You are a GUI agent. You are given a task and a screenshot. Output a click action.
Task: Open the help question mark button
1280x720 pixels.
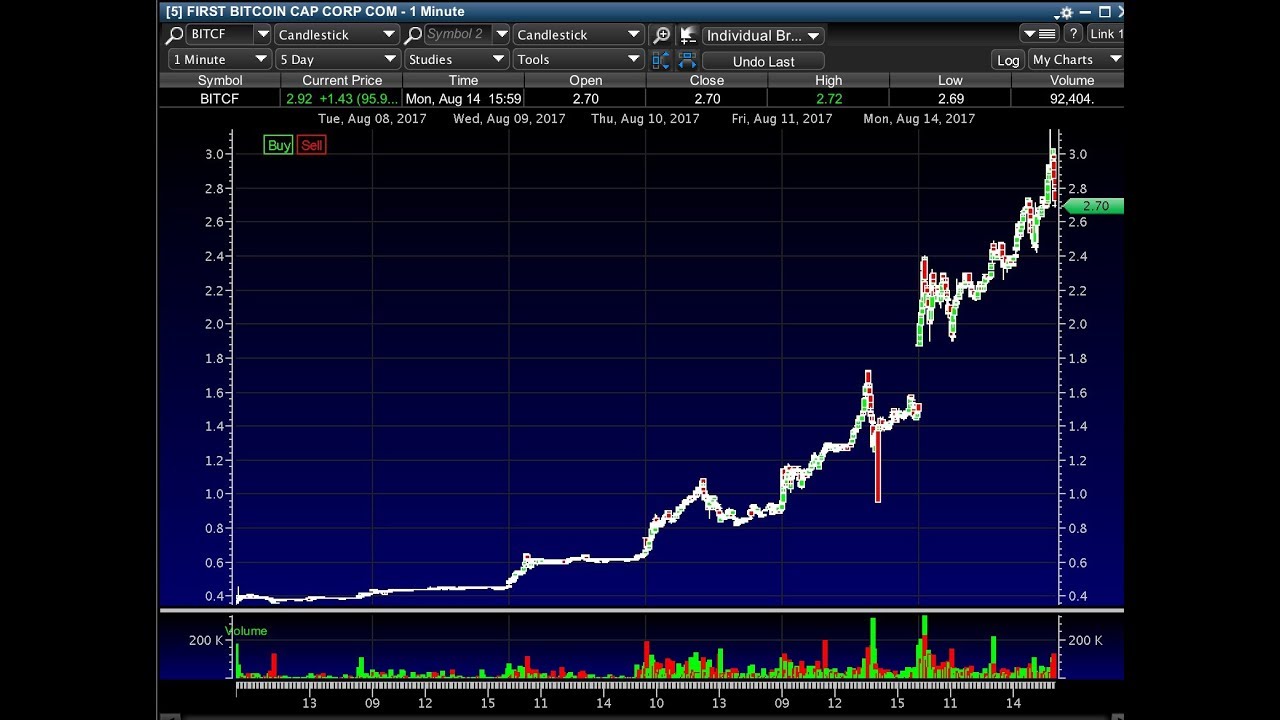[x=1073, y=34]
